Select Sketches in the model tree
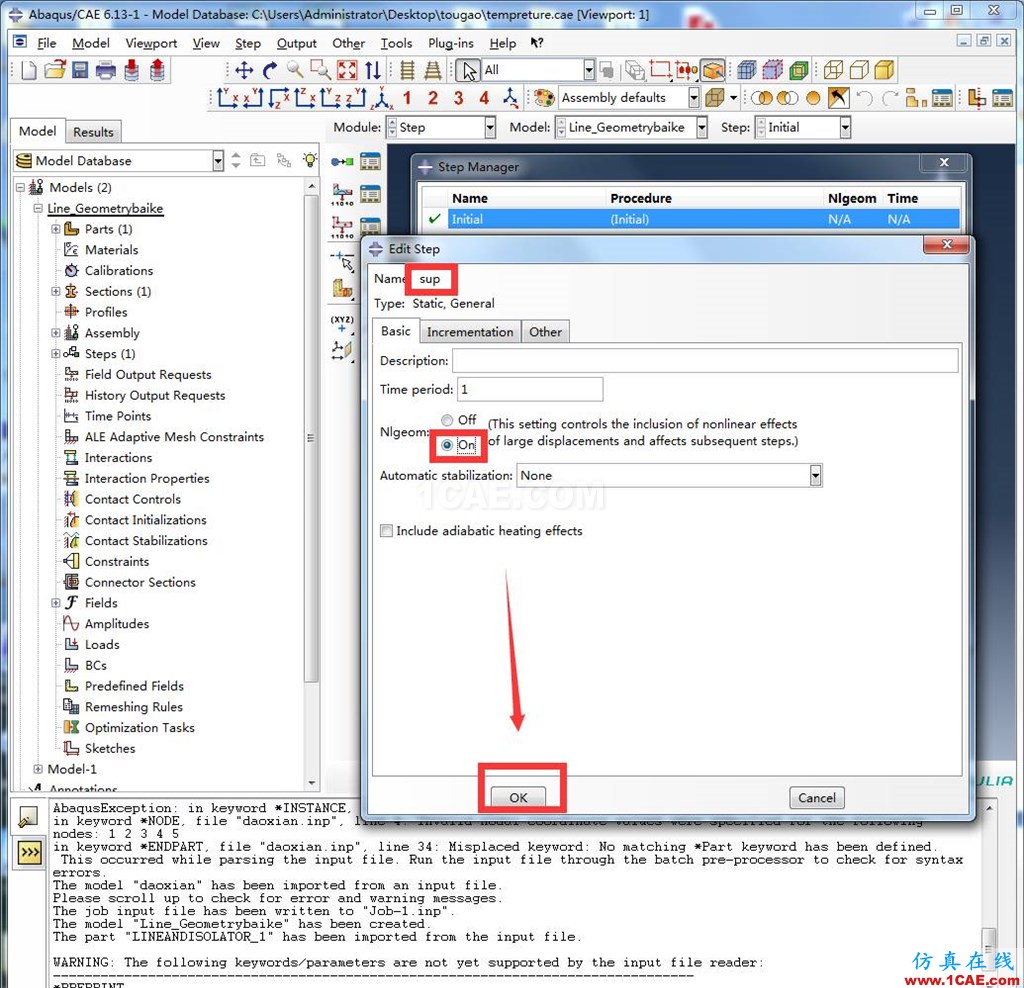This screenshot has height=988, width=1024. pos(110,748)
